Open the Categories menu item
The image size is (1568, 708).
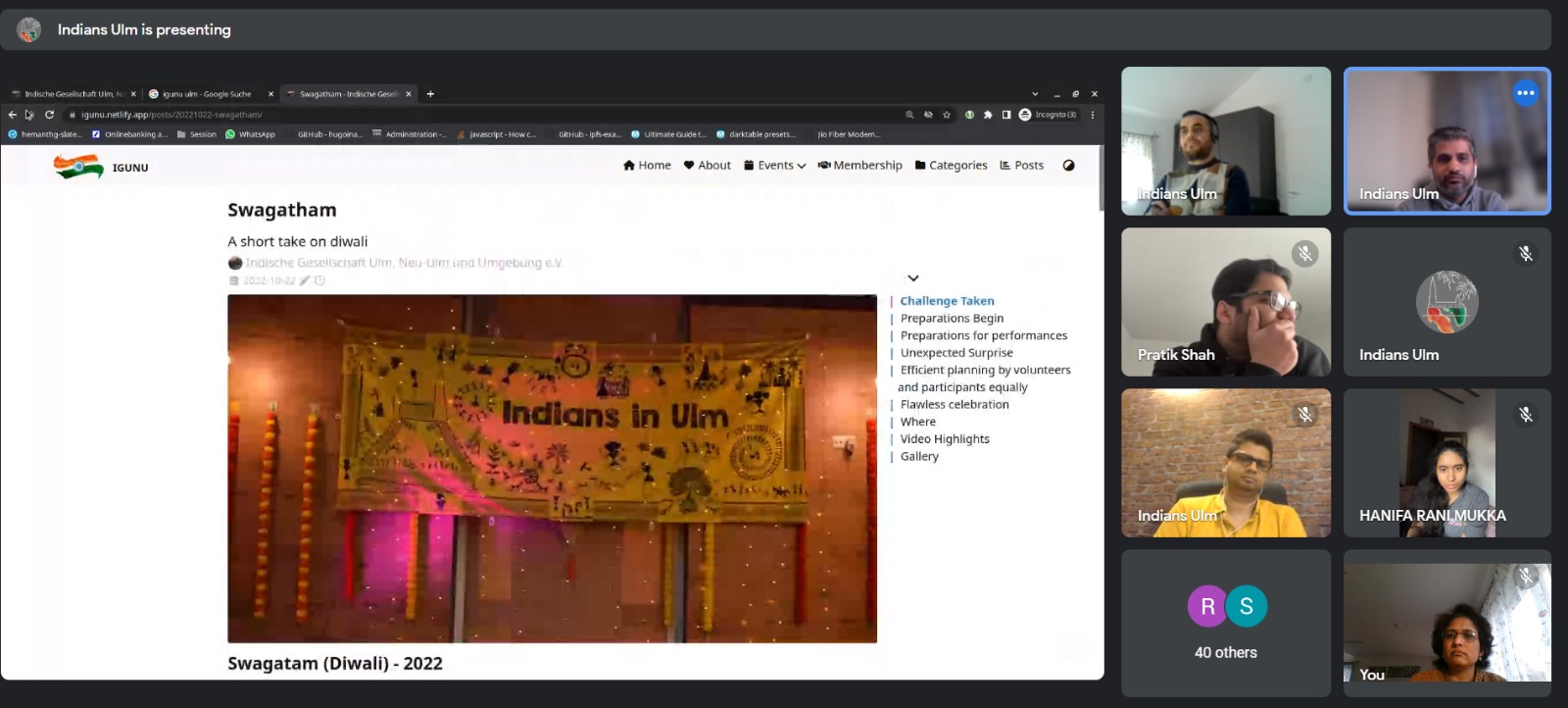[x=951, y=166]
